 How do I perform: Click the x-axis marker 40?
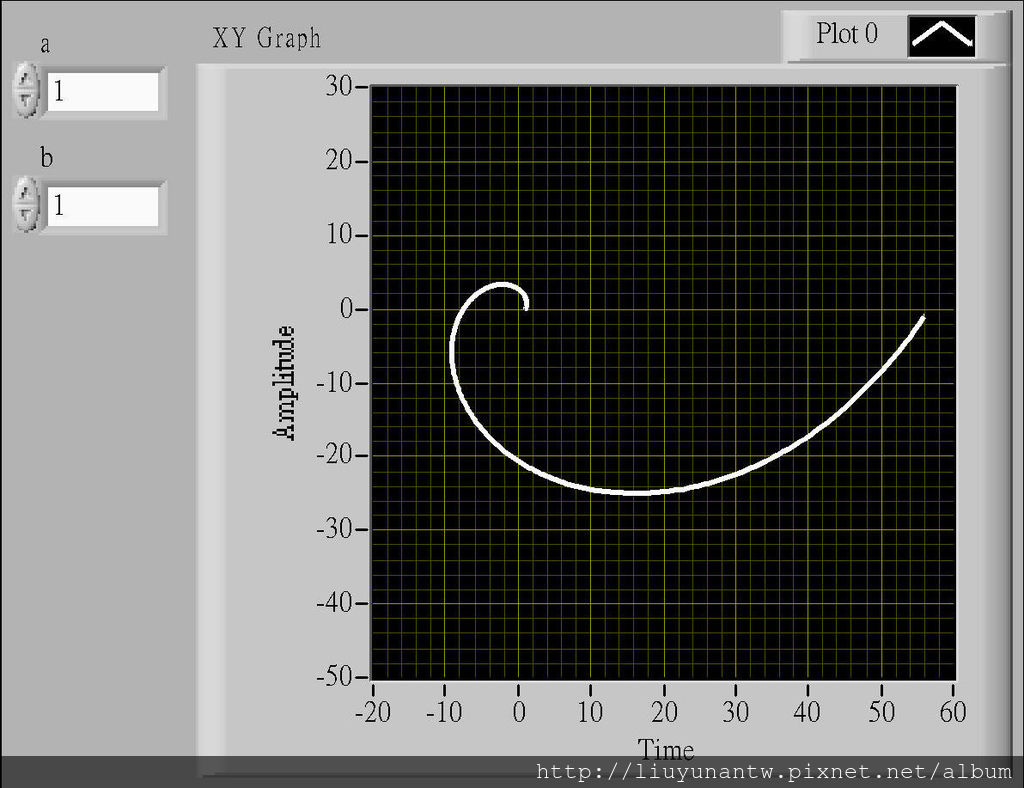pos(807,712)
